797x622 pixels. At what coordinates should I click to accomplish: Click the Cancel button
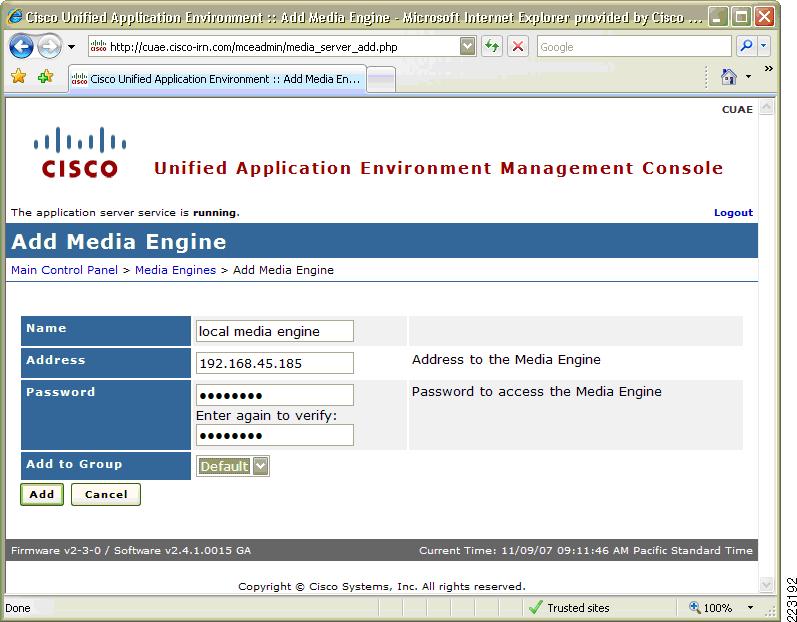pyautogui.click(x=106, y=494)
